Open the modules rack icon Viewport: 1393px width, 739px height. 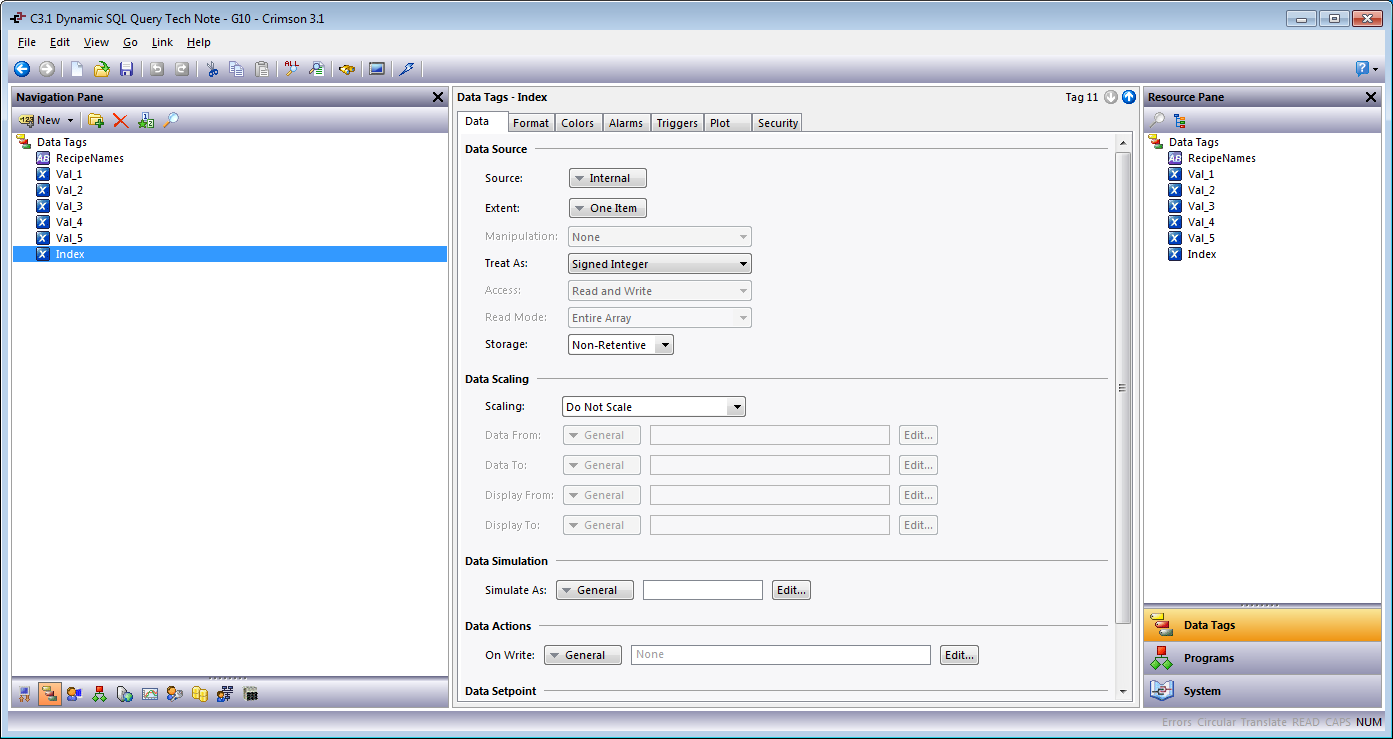coord(251,693)
